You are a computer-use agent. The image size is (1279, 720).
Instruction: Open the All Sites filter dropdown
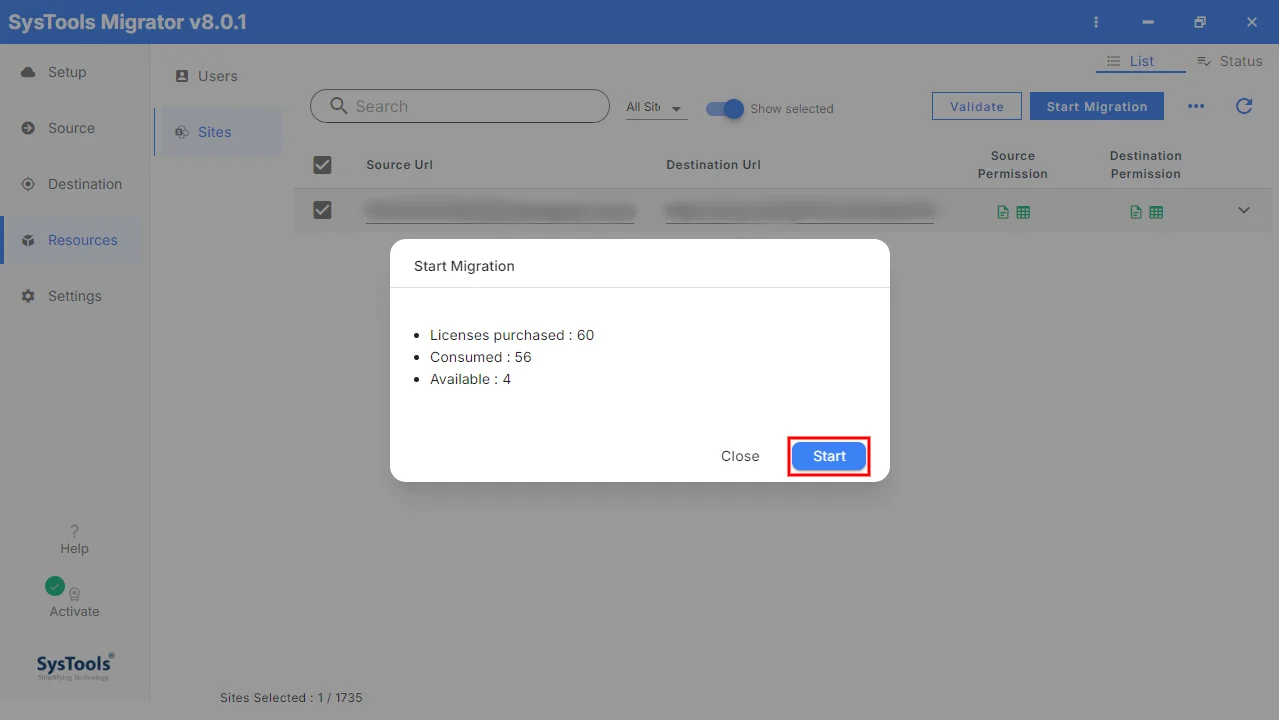click(x=656, y=107)
